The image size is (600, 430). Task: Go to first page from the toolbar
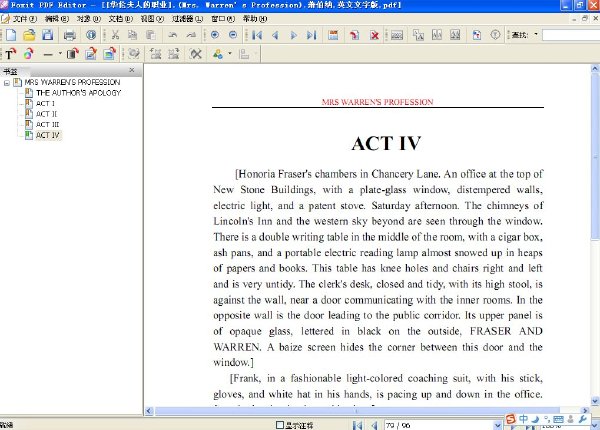click(257, 35)
